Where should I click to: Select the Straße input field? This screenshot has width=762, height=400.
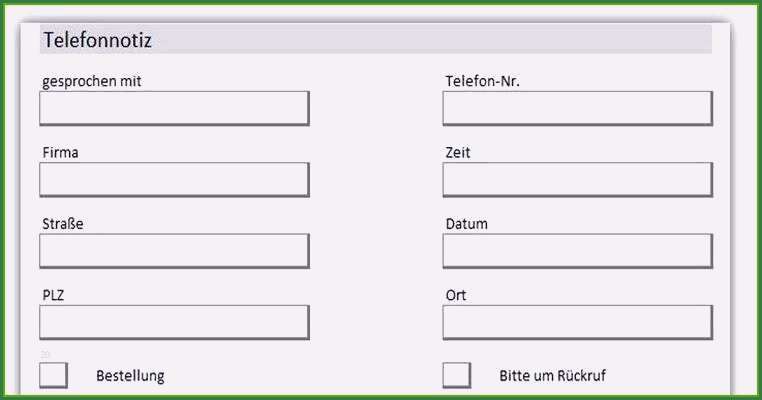coord(174,251)
